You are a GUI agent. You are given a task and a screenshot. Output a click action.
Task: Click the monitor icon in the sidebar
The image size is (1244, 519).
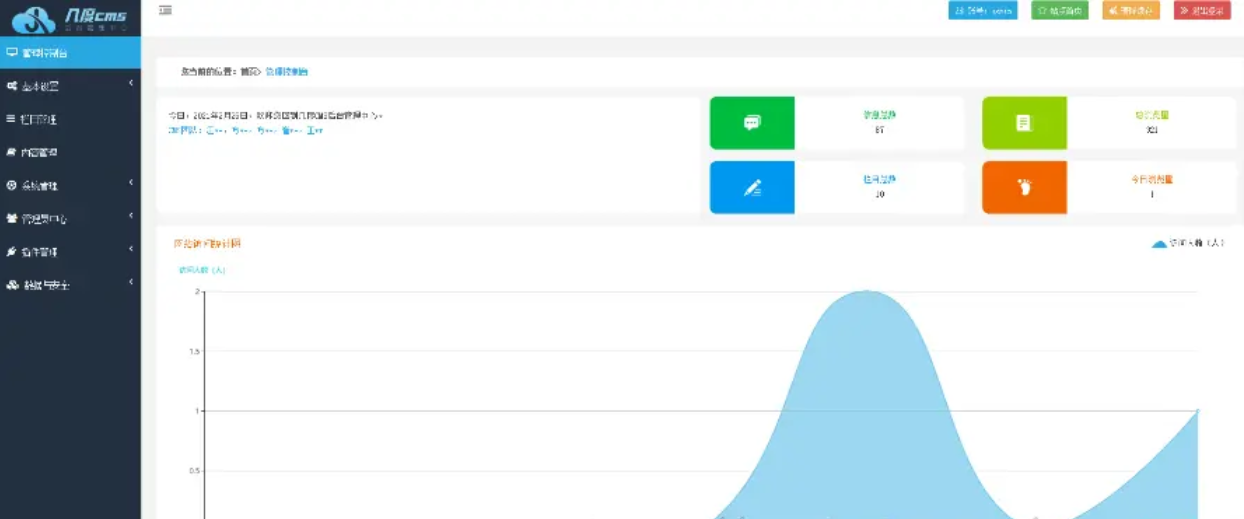point(12,52)
